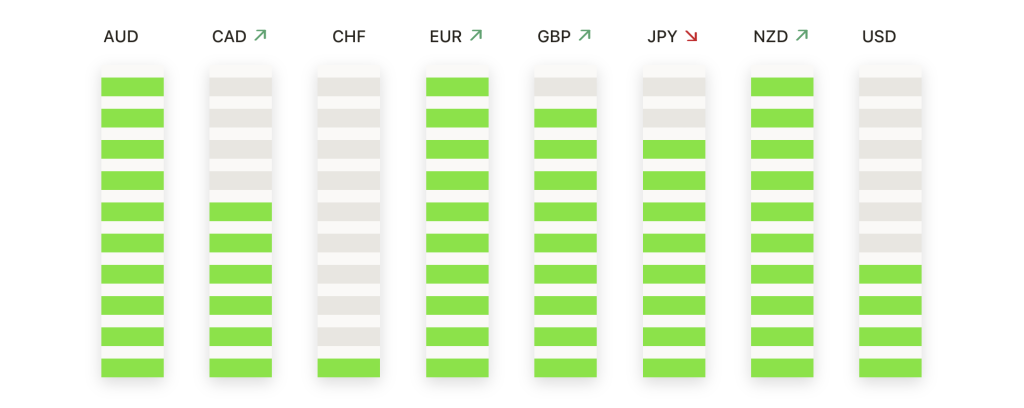Click the CAD currency label
Screen dimensions: 1024x408
coord(229,37)
